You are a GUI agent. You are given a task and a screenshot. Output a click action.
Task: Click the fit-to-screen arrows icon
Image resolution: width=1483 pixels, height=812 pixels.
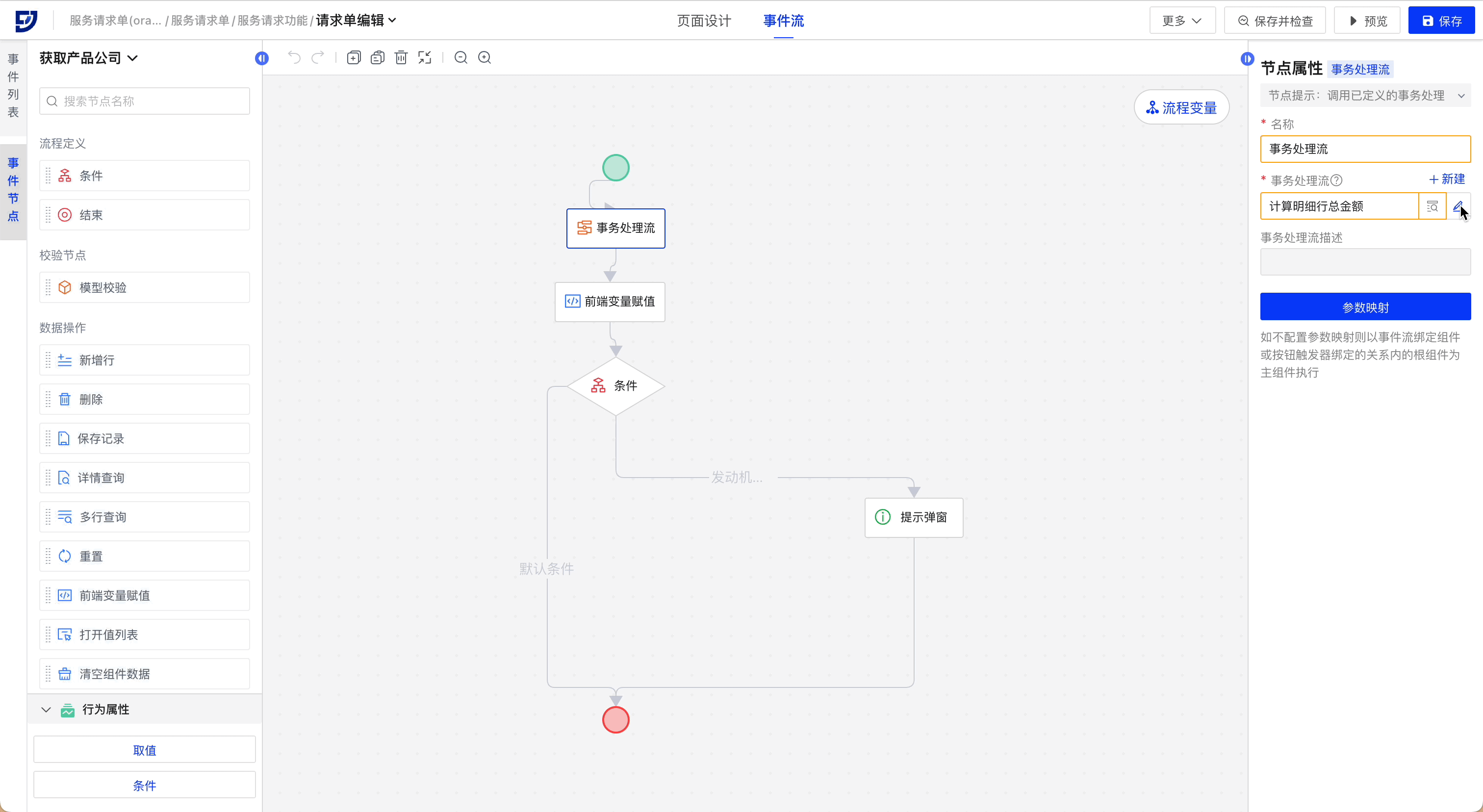pyautogui.click(x=425, y=57)
